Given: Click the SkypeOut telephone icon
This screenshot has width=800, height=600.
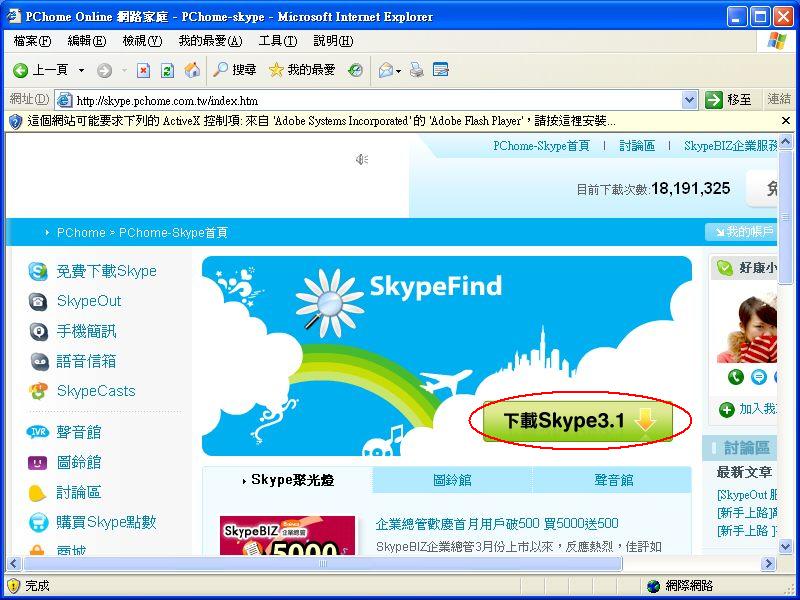Looking at the screenshot, I should pos(38,302).
